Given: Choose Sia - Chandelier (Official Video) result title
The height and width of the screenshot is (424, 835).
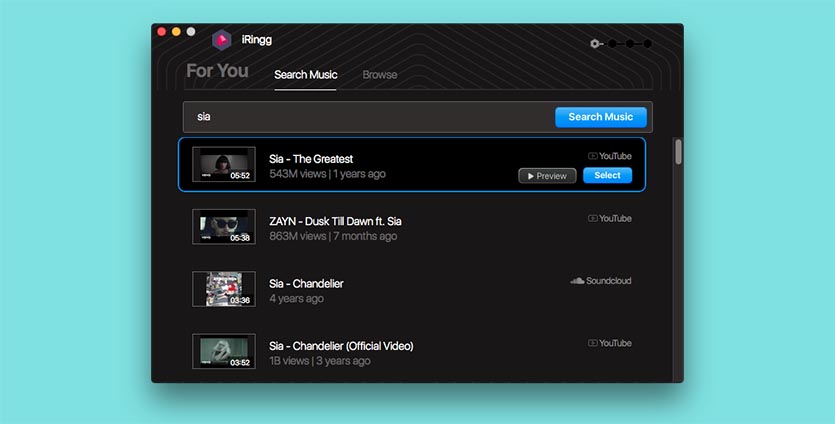Looking at the screenshot, I should [x=341, y=346].
